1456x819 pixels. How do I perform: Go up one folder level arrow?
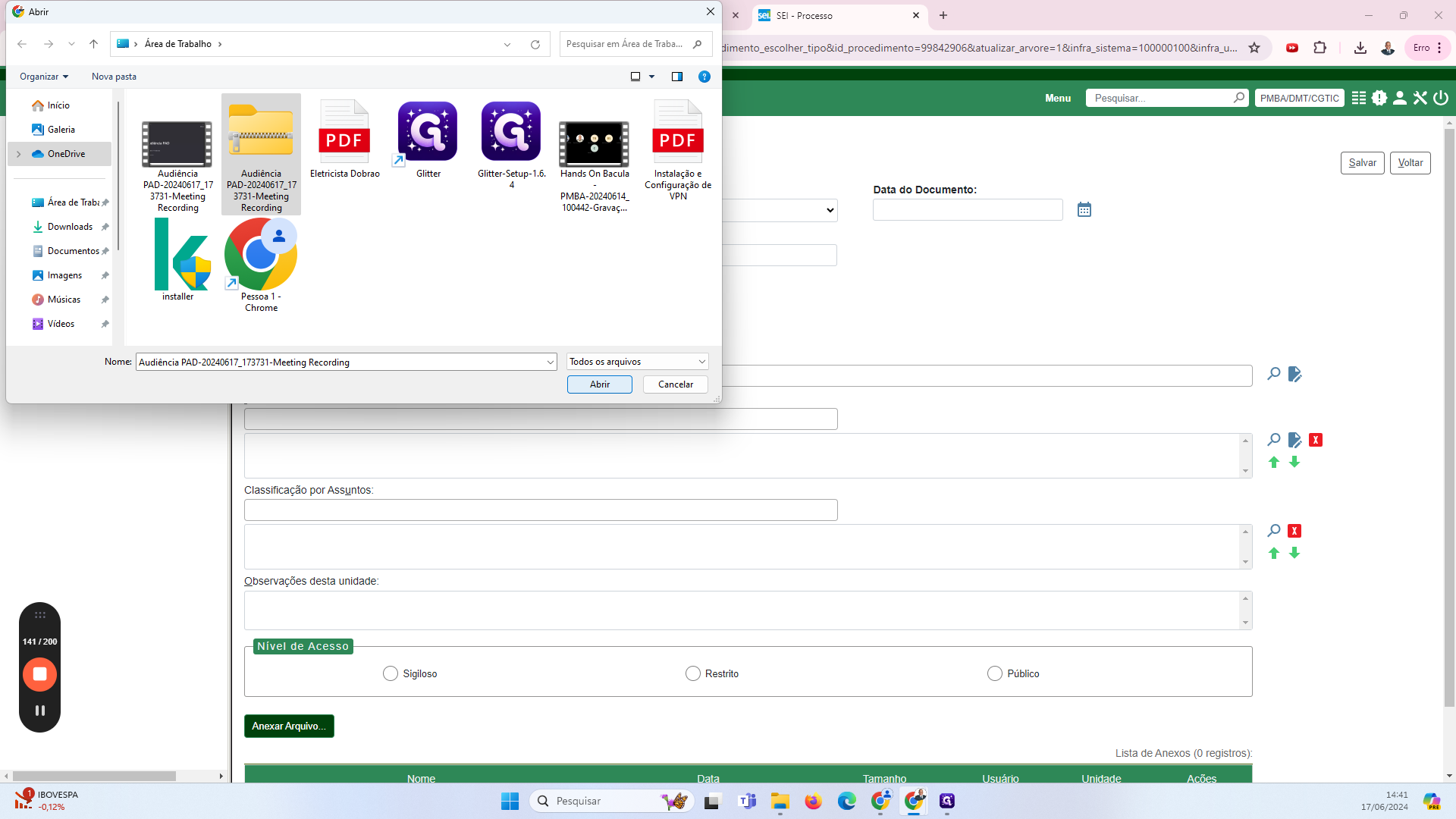[94, 44]
